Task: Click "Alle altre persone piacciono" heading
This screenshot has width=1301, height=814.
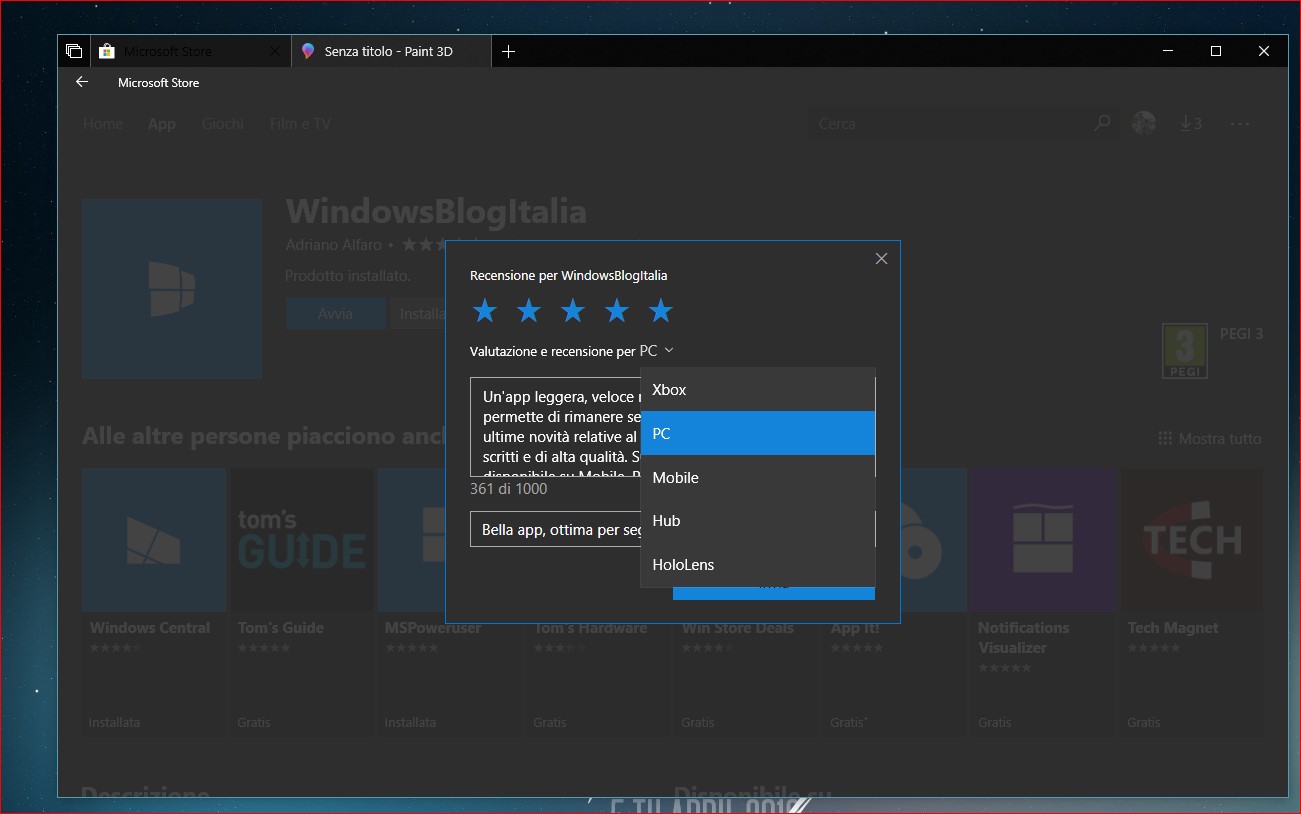Action: pyautogui.click(x=263, y=437)
